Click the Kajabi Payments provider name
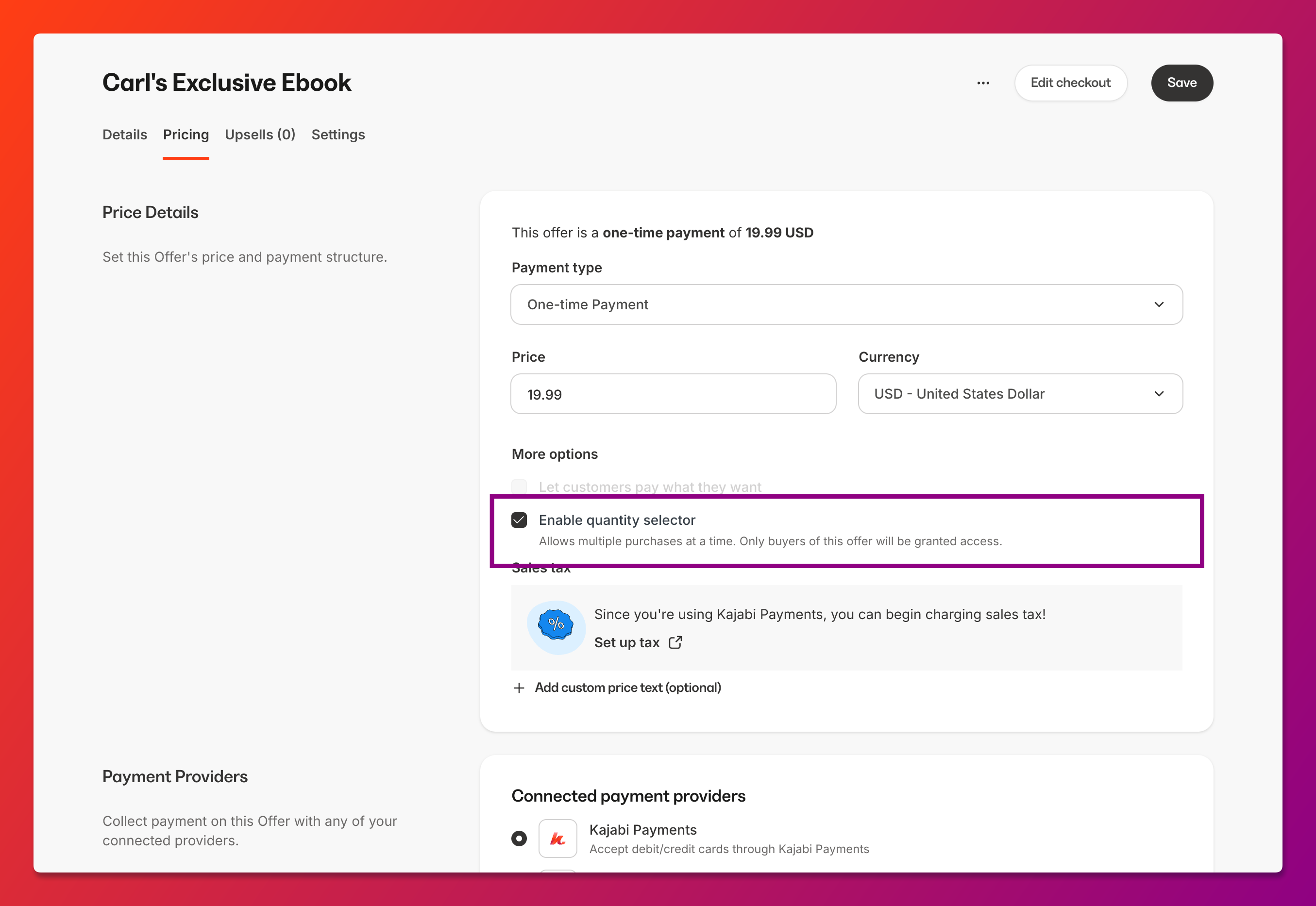Screen dimensions: 1316x906 tap(642, 829)
